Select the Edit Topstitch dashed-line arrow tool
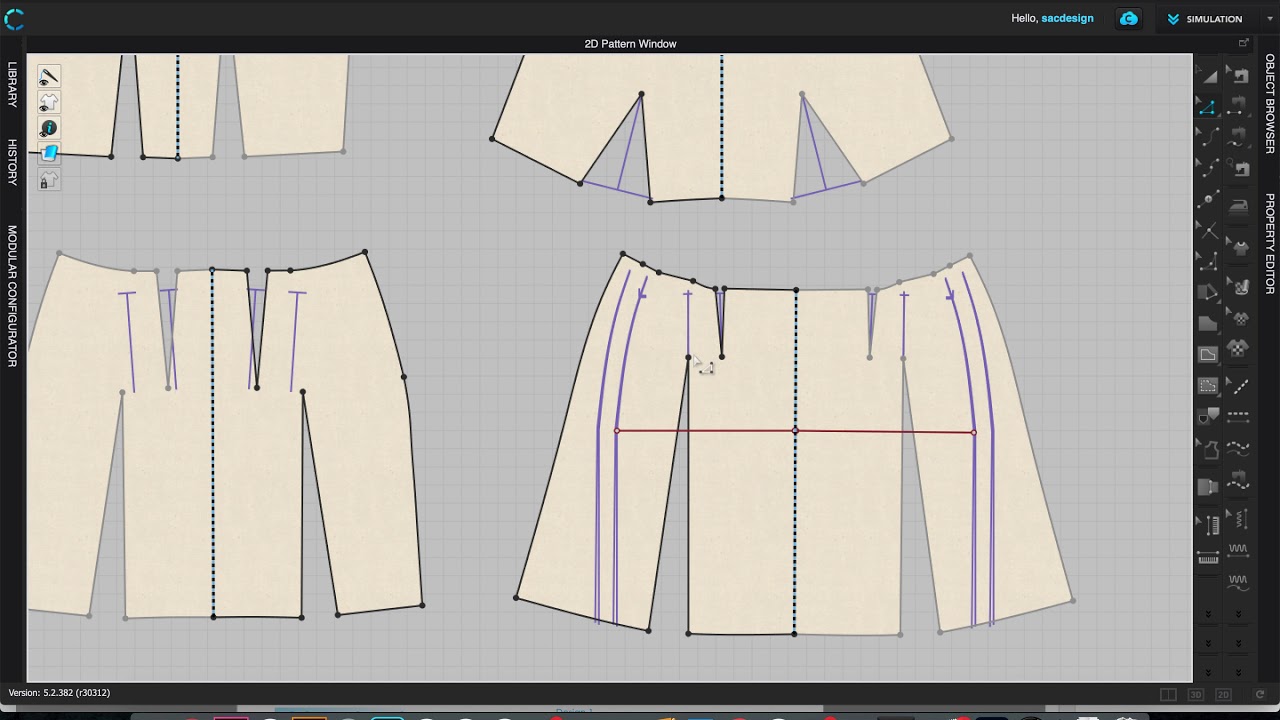Image resolution: width=1280 pixels, height=720 pixels. [x=1239, y=386]
